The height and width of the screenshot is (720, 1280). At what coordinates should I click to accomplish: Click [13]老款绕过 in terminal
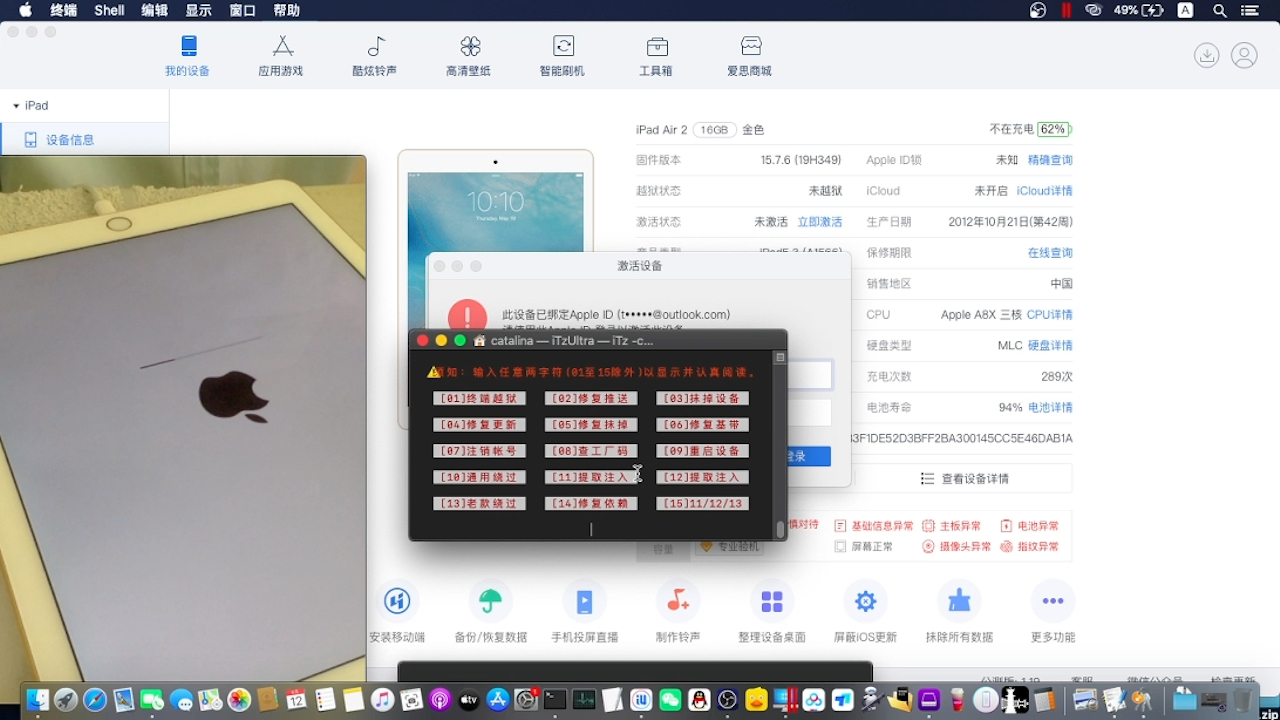pyautogui.click(x=480, y=504)
